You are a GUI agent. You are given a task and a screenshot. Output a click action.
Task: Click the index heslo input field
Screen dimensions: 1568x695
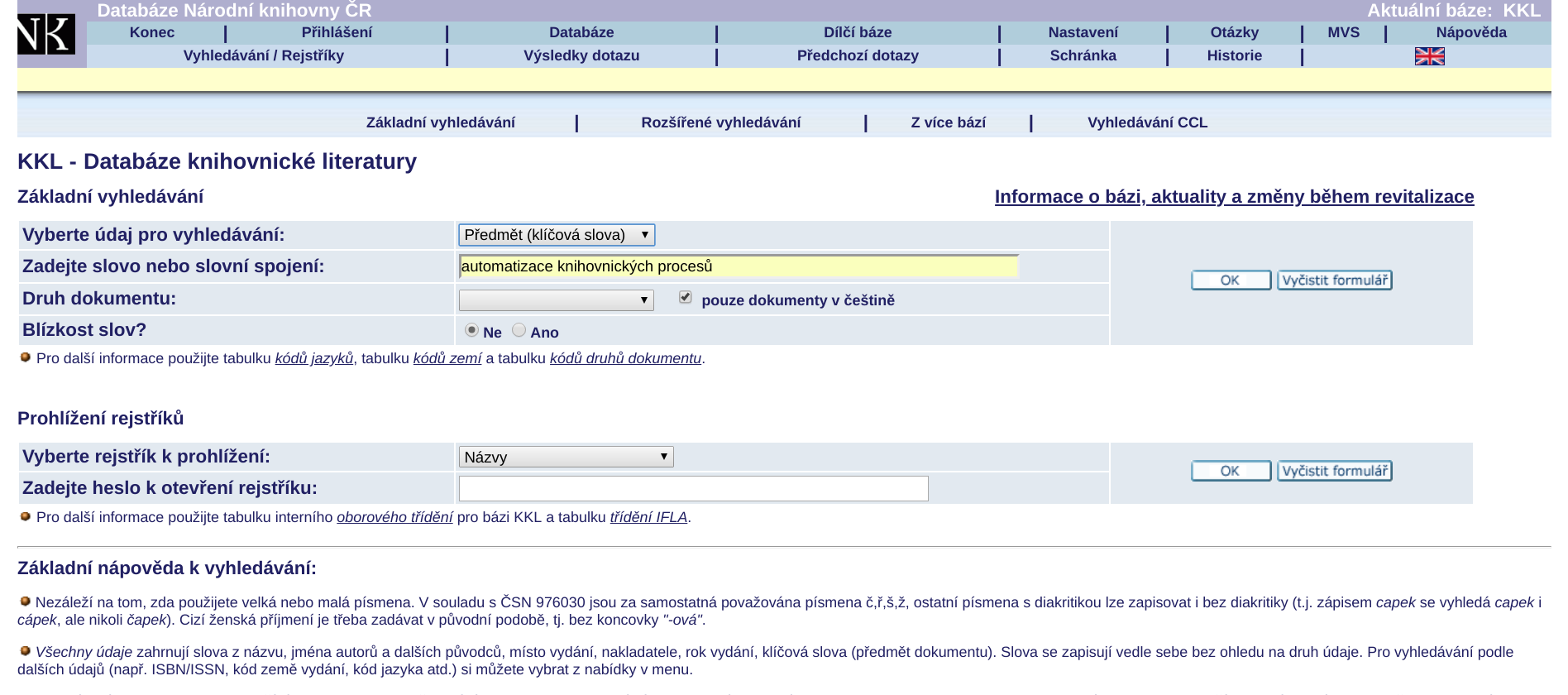(x=694, y=488)
